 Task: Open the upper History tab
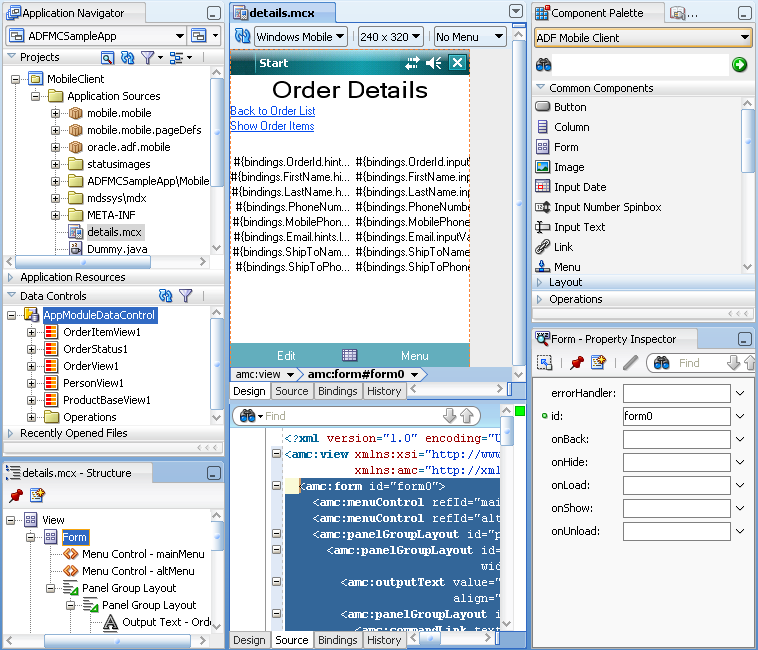(x=384, y=391)
